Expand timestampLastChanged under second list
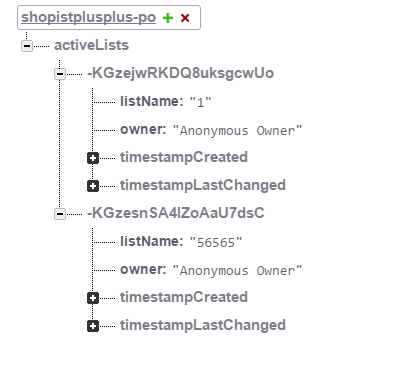 (93, 326)
